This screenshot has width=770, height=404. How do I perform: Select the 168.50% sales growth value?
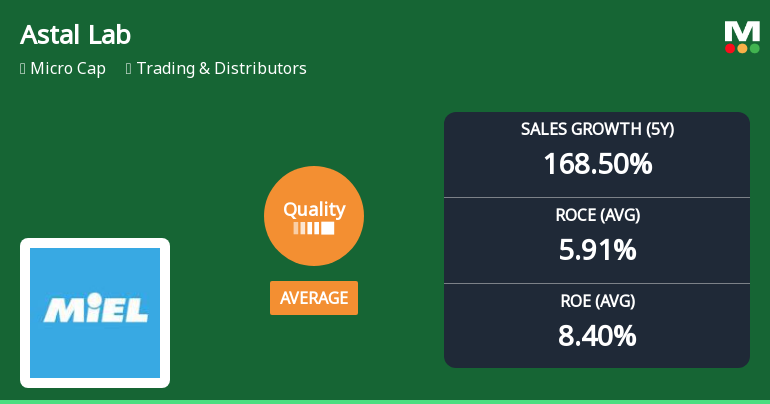coord(596,163)
